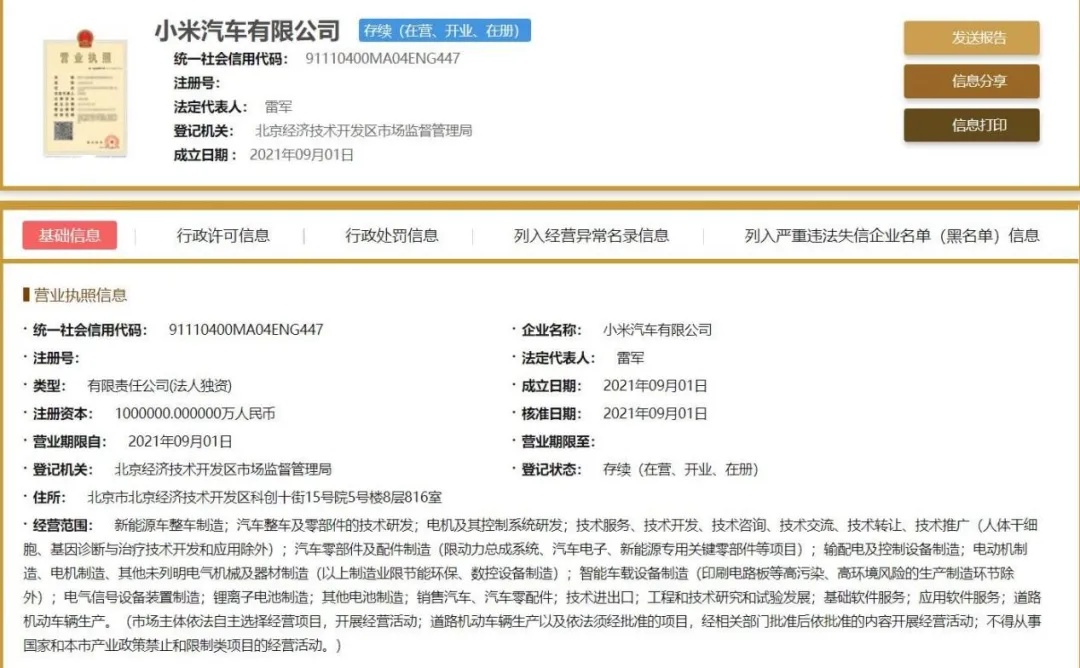
Task: Open the 列入严重违法失信企业名单（黑名单）信息 tab
Action: click(x=891, y=236)
